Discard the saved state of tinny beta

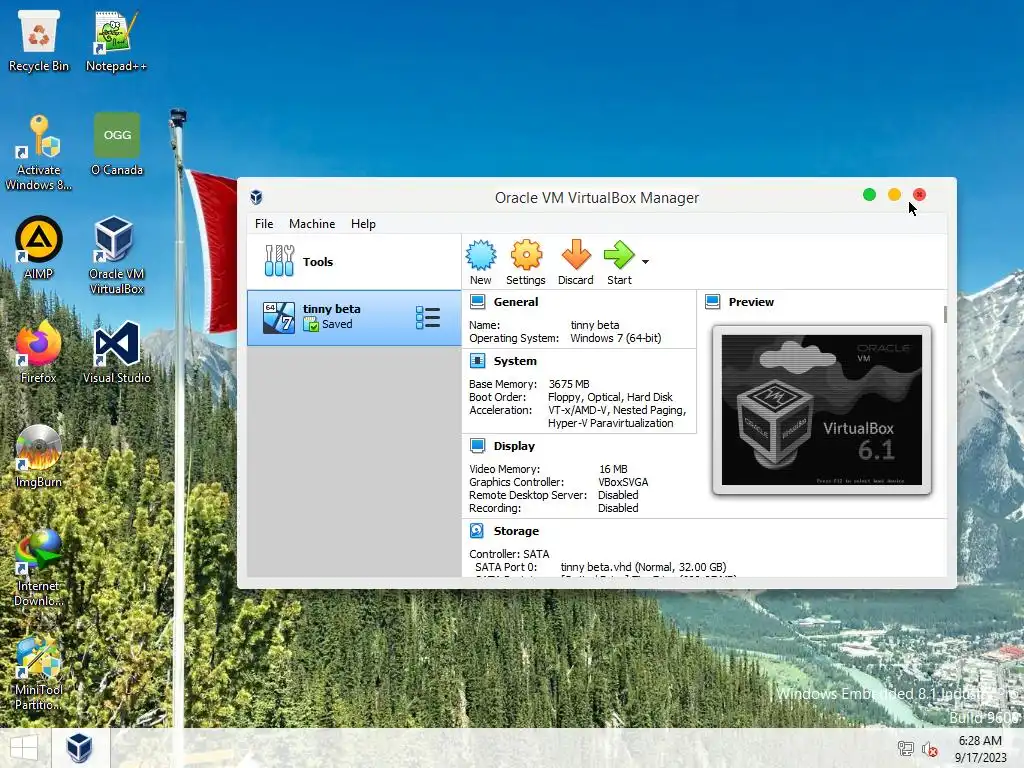575,262
